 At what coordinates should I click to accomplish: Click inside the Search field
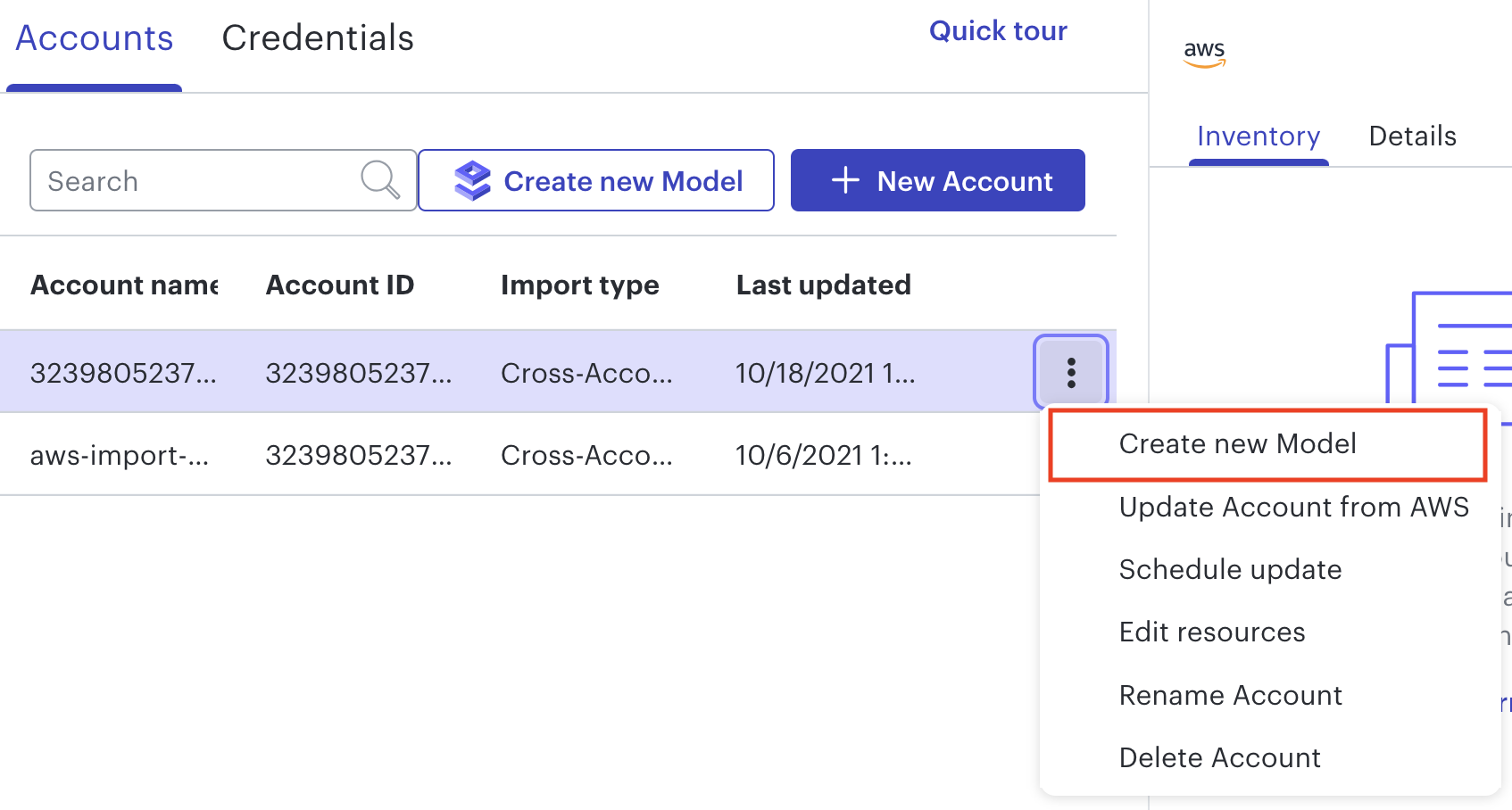click(179, 180)
